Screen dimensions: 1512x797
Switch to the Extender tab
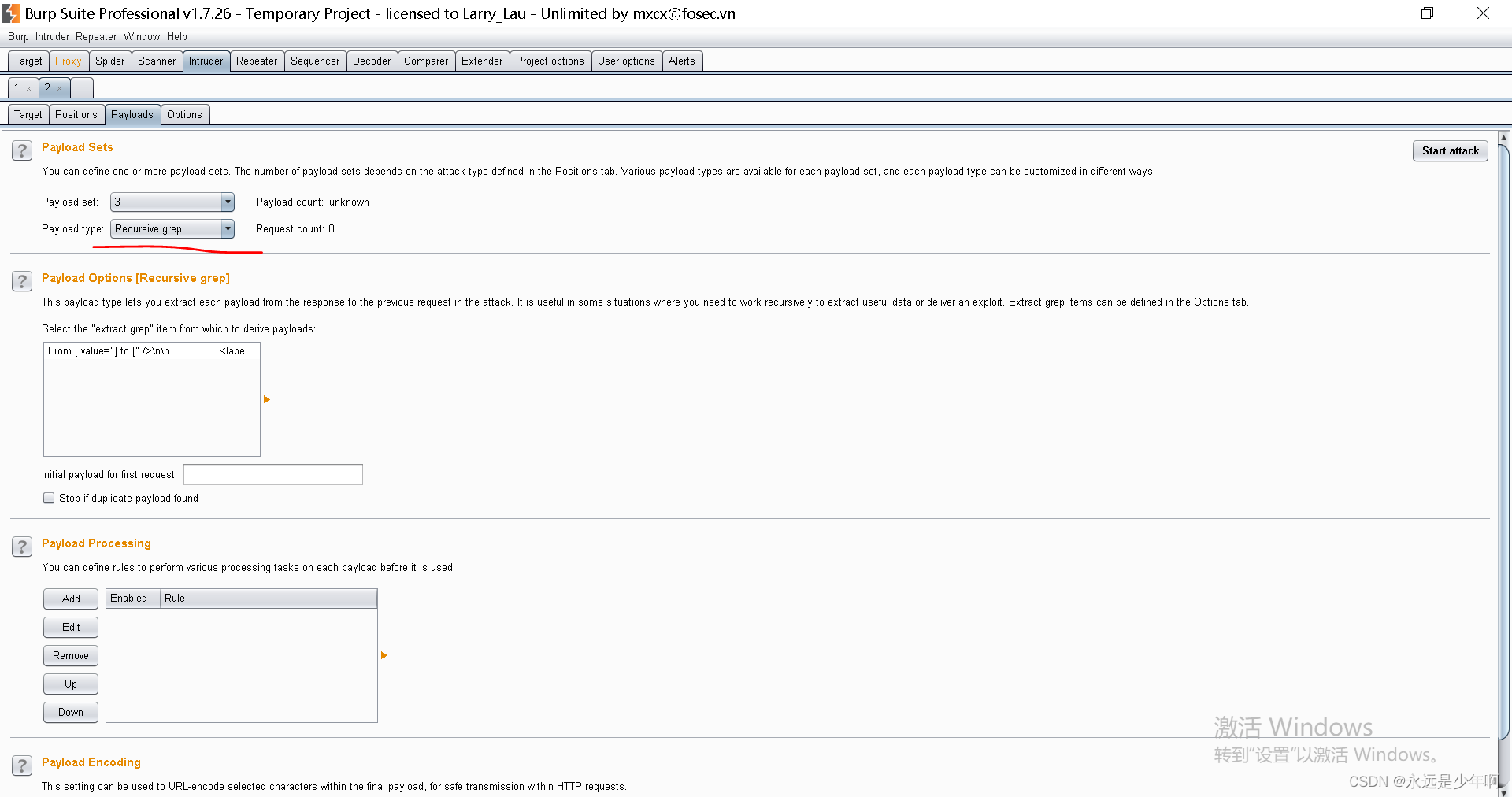[482, 61]
